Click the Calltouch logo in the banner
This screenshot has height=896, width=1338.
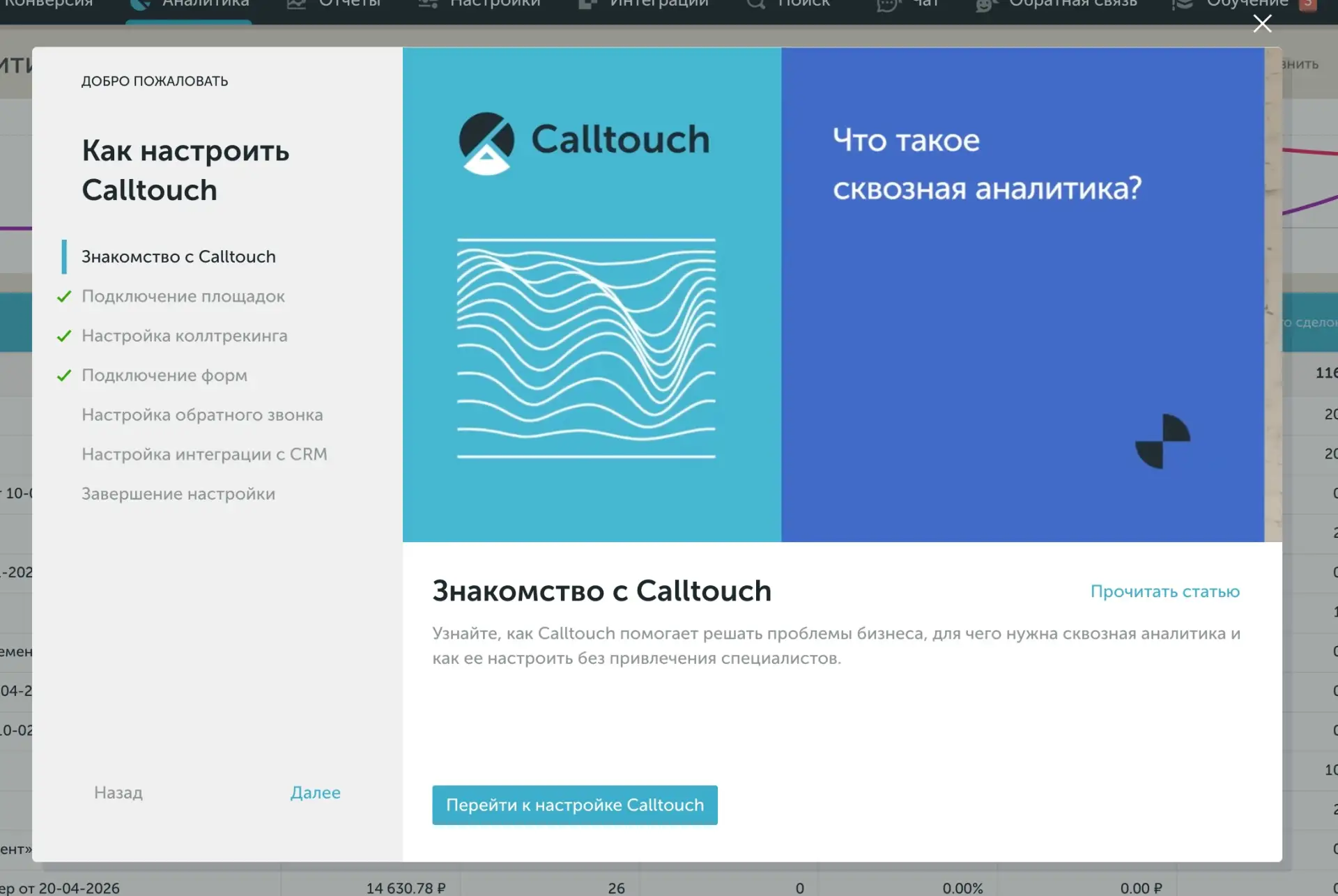[584, 142]
